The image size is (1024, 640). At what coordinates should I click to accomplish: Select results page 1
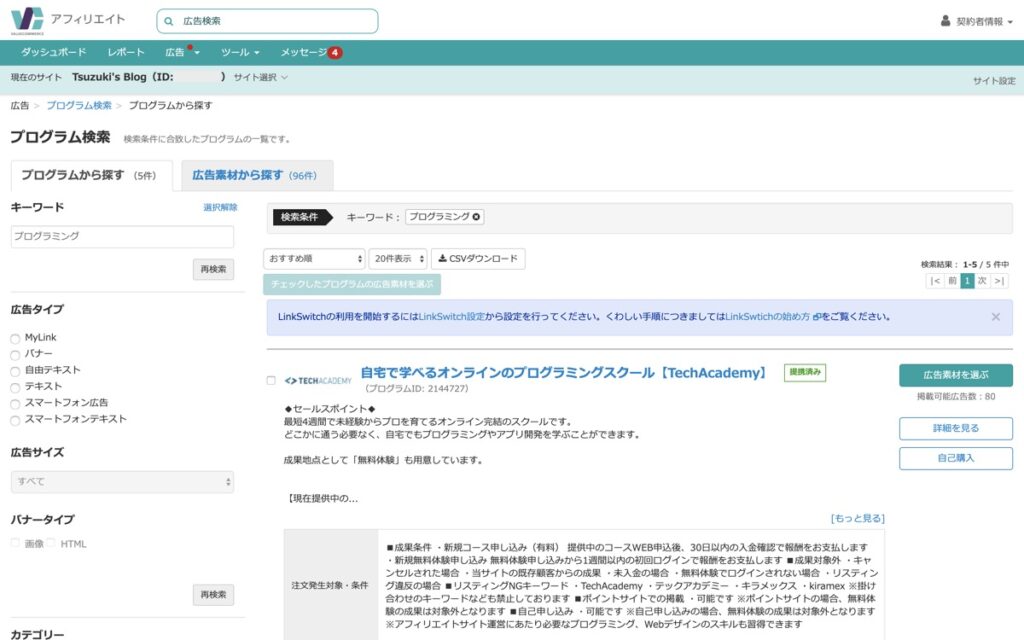point(967,281)
